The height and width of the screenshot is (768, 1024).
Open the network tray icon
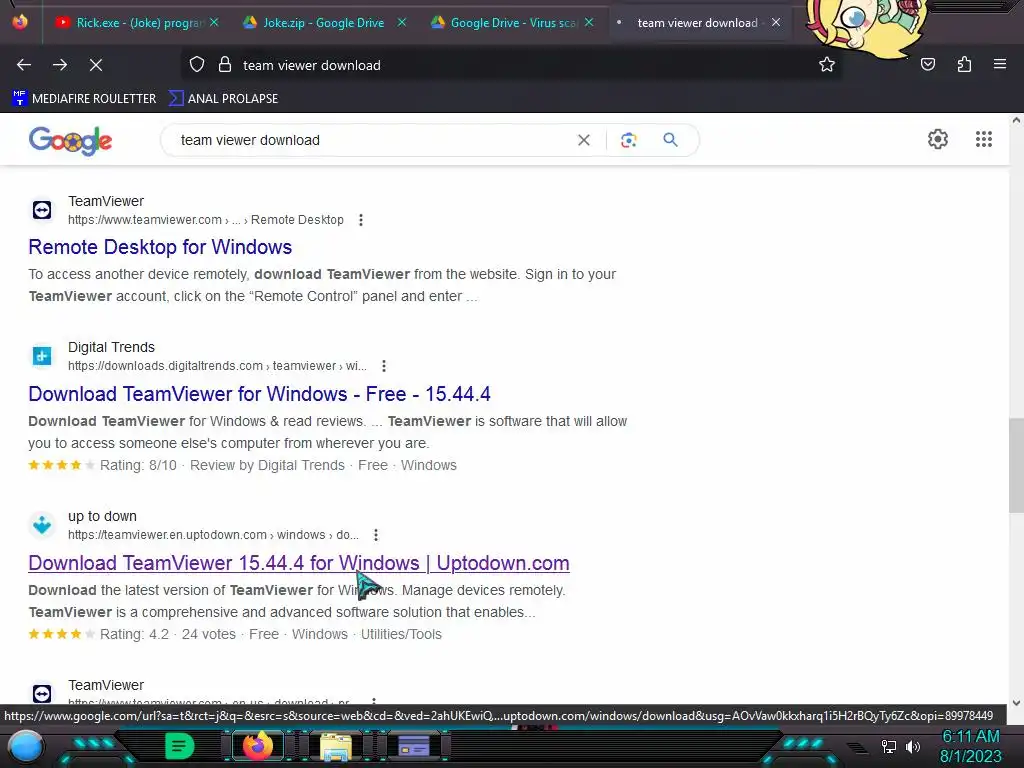point(888,746)
